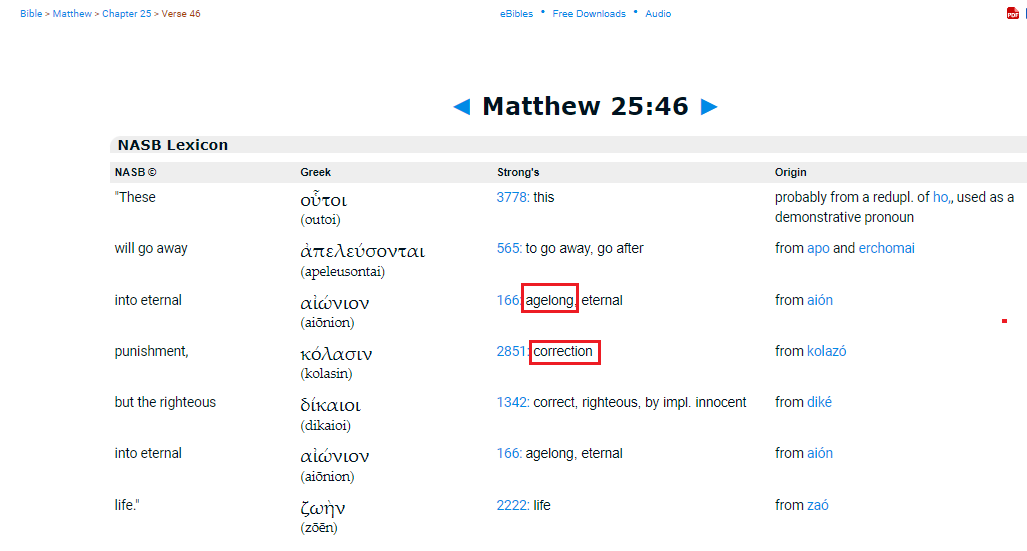
Task: Click the Matthew 25:46 heading
Action: (x=585, y=107)
